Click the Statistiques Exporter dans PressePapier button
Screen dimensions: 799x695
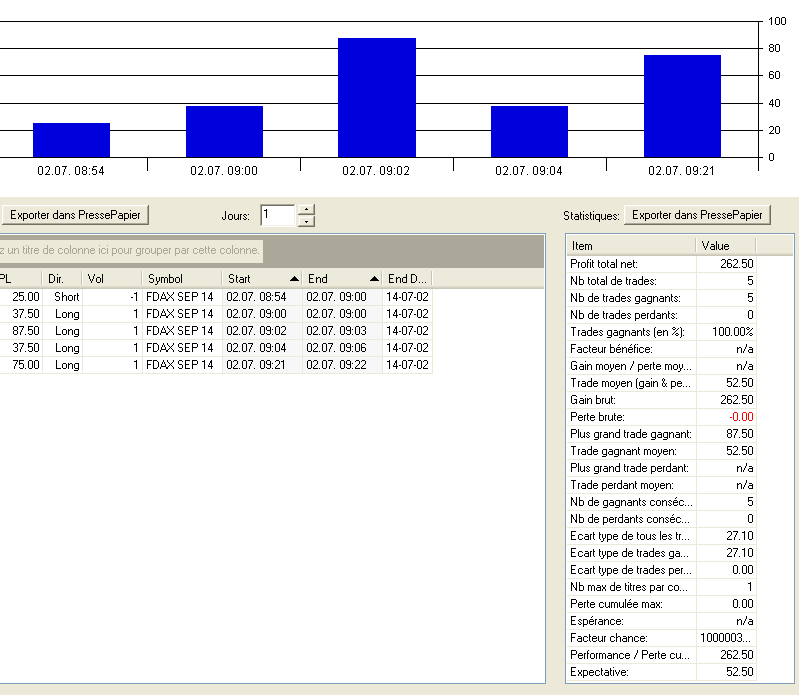698,215
